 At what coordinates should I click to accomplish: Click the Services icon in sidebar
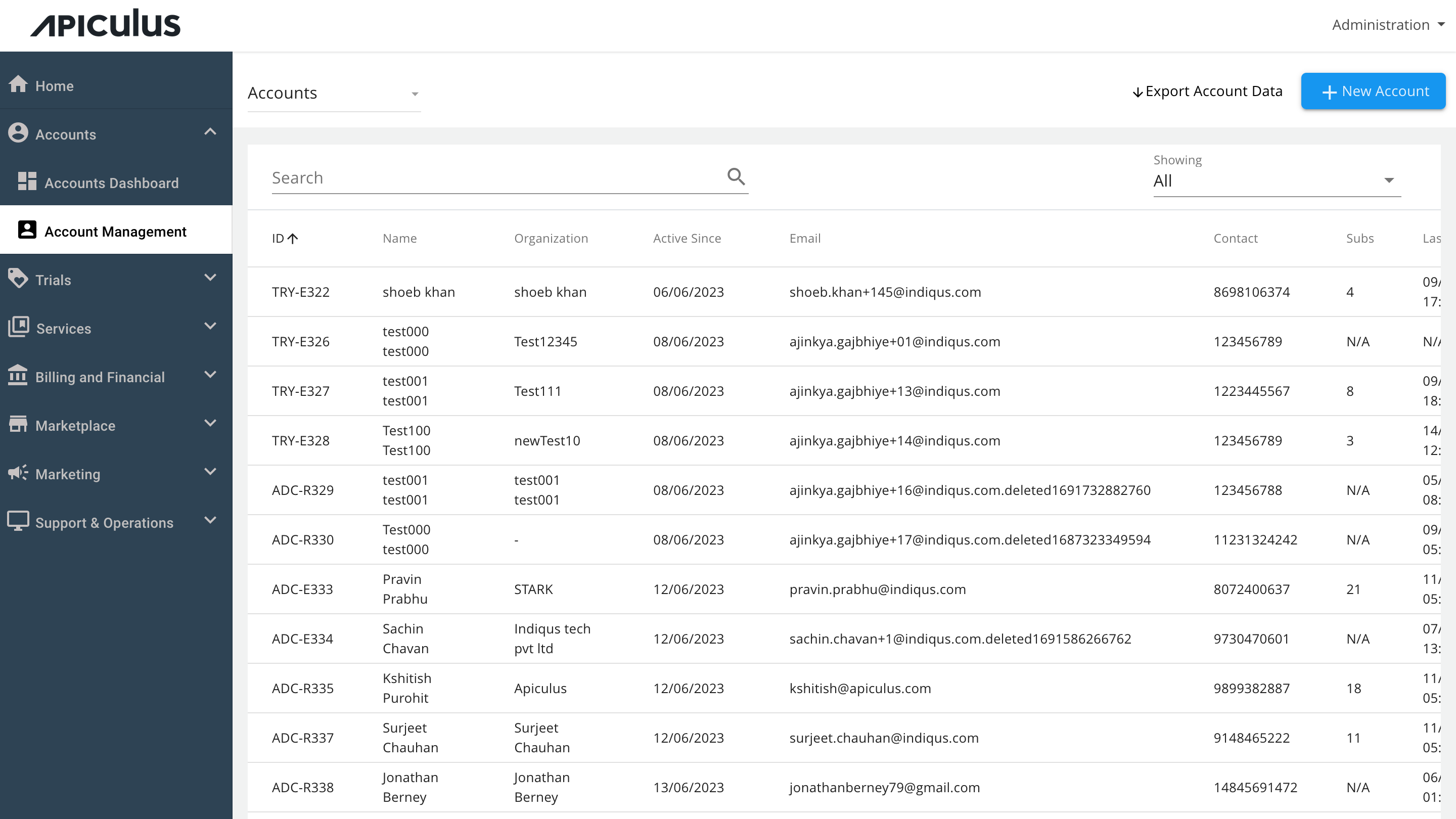(19, 327)
